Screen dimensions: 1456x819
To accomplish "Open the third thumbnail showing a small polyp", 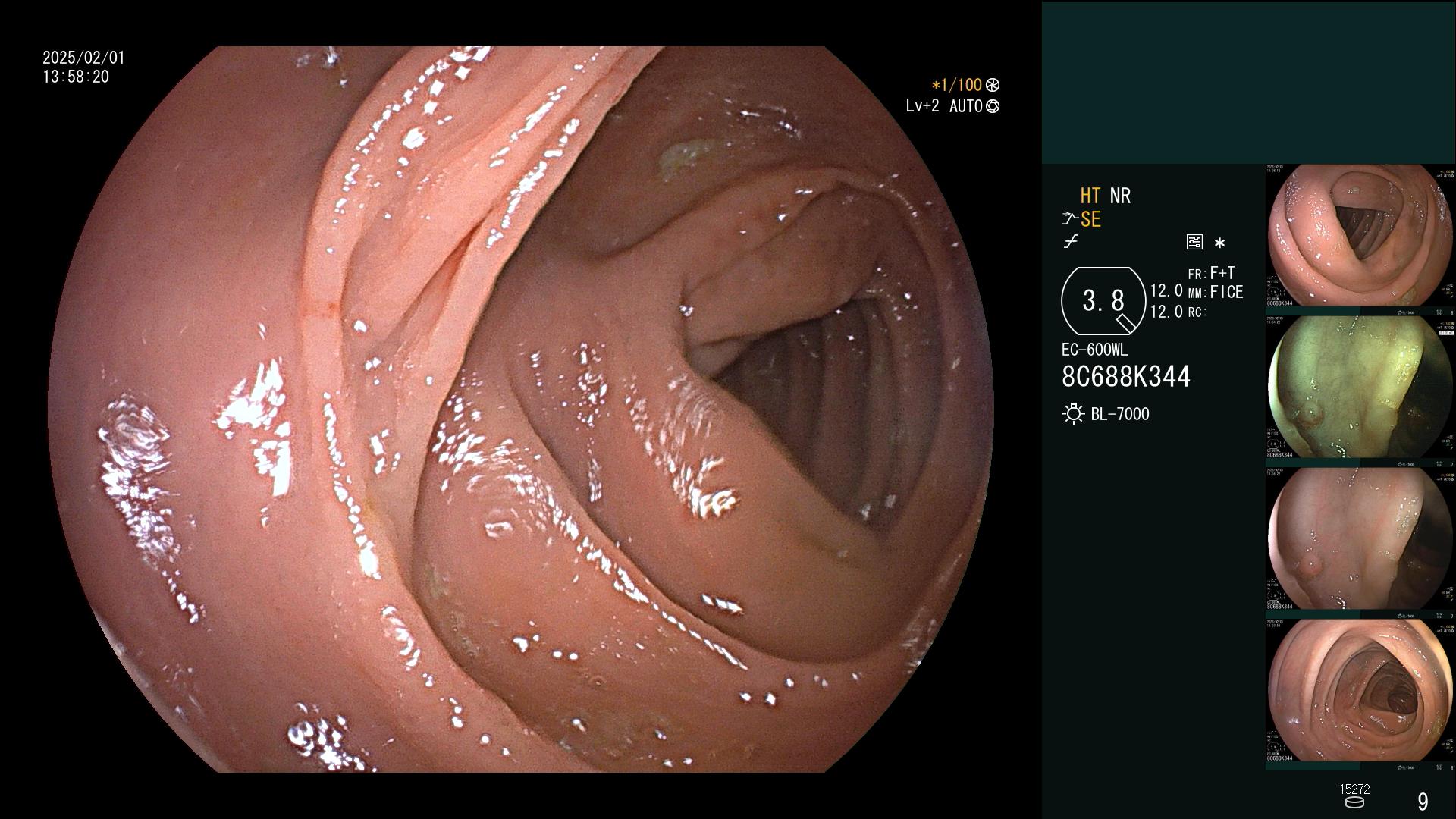I will [1360, 538].
